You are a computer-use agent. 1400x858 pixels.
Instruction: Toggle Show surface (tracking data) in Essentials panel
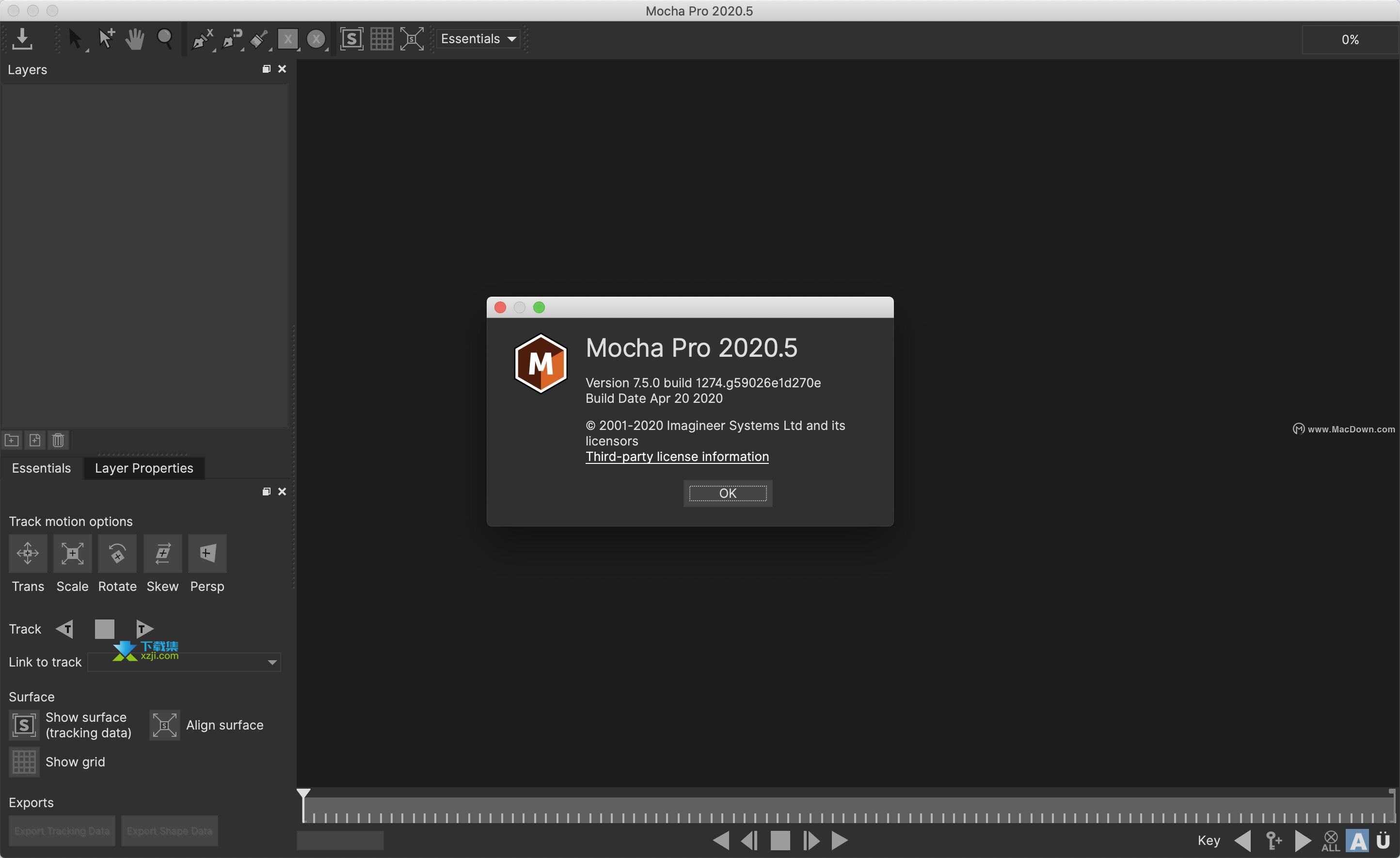point(24,726)
